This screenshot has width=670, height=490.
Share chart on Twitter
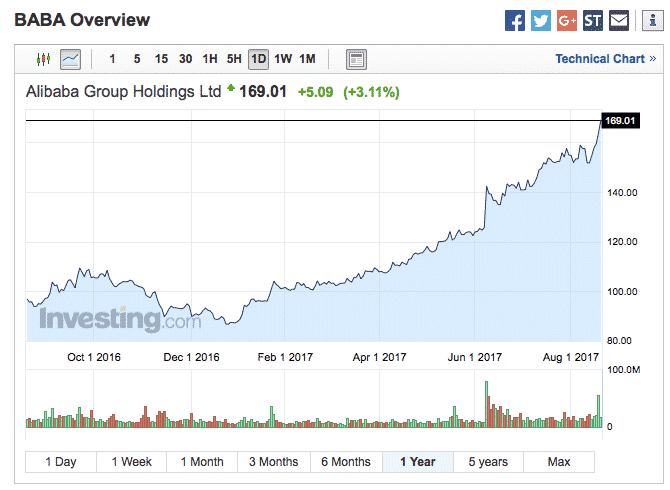pos(541,20)
